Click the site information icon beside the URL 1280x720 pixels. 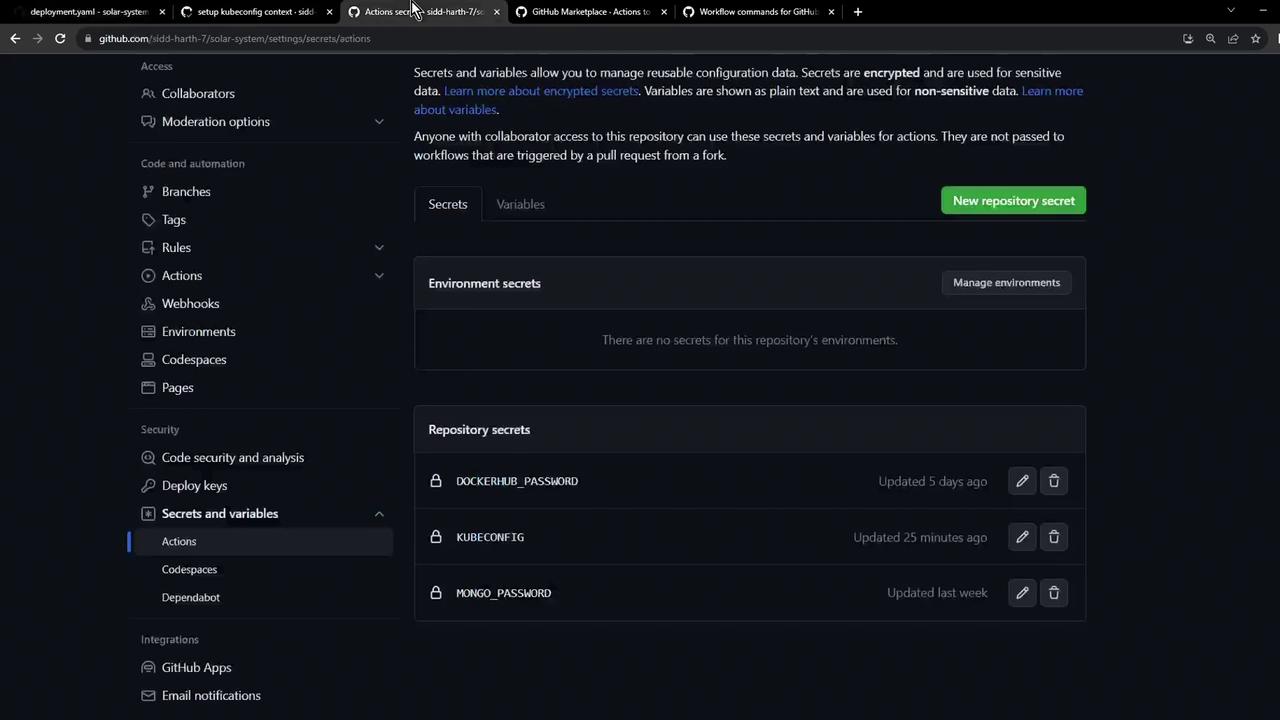(x=88, y=39)
